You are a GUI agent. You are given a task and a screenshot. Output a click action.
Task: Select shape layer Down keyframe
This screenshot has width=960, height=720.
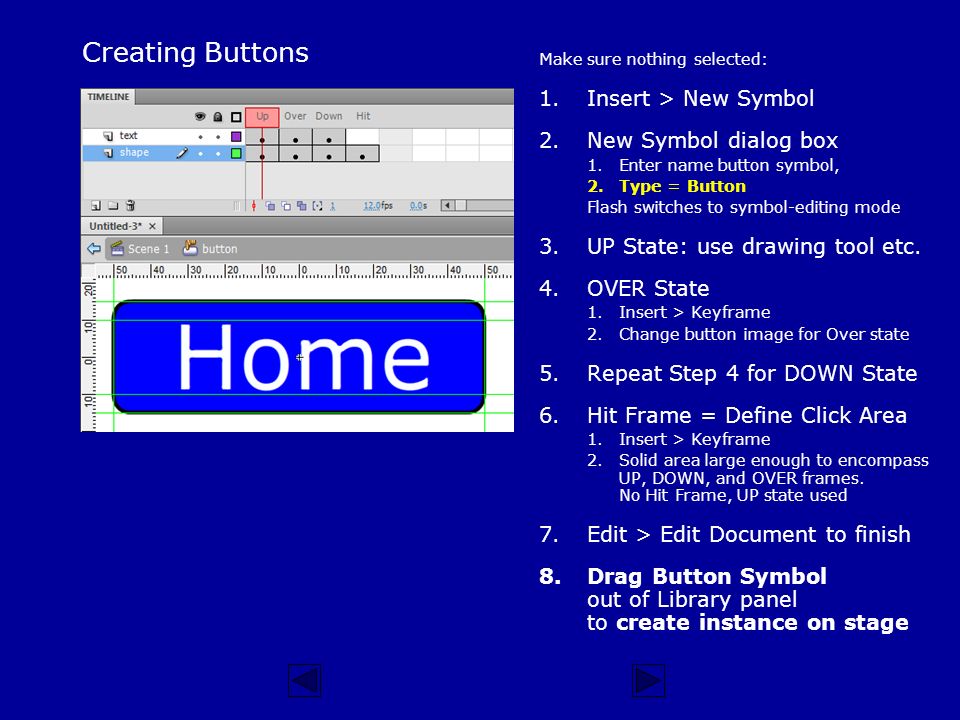pos(329,154)
